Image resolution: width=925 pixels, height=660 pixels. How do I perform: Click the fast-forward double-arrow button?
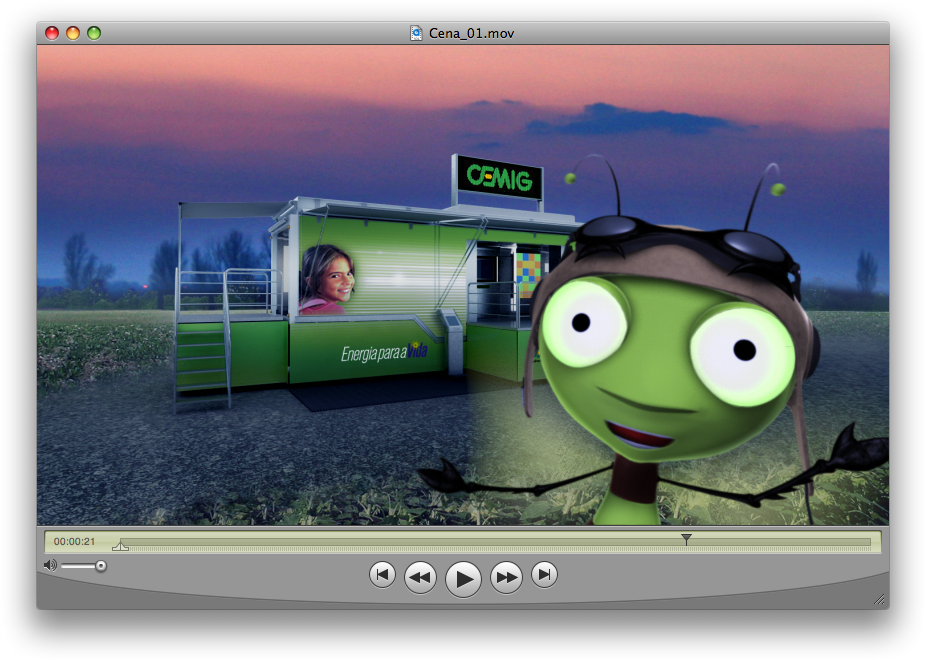point(506,577)
